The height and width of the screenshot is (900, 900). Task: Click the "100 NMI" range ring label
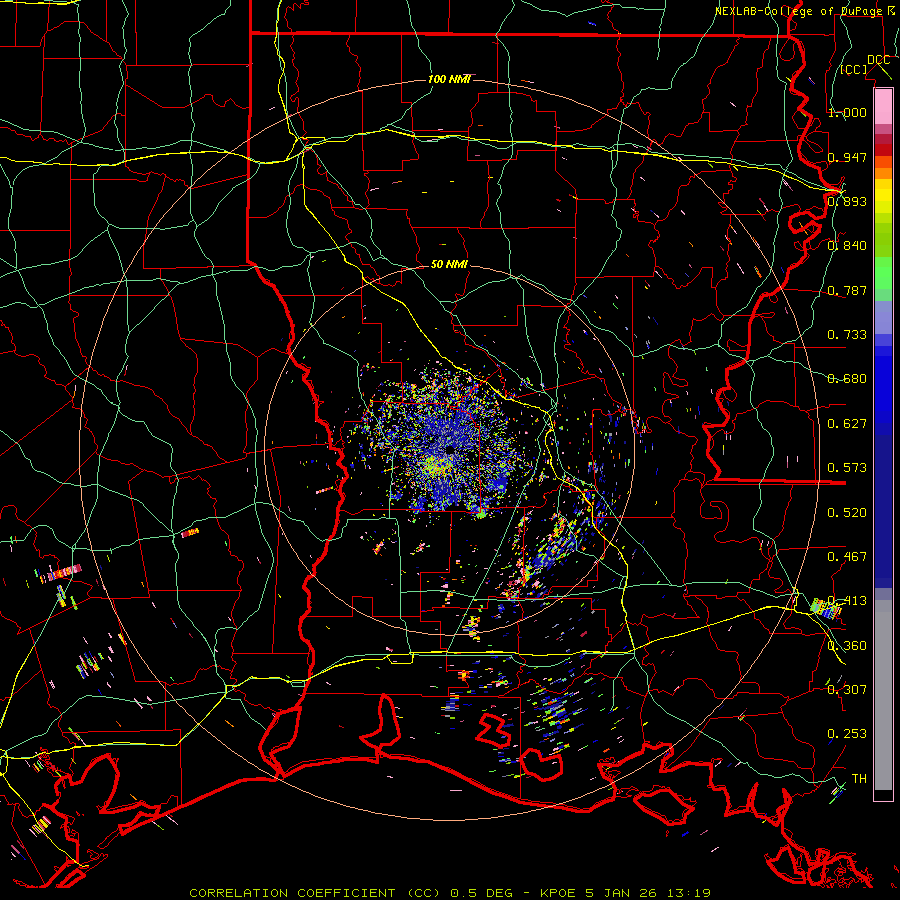coord(449,79)
